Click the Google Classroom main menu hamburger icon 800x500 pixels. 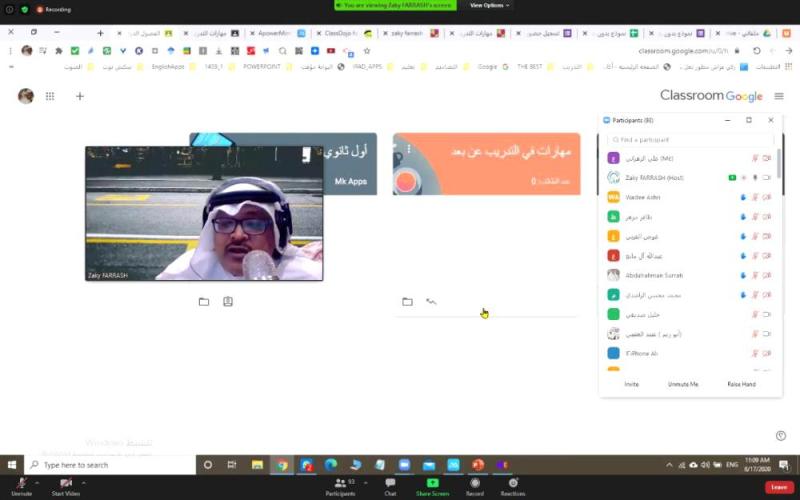click(x=779, y=96)
